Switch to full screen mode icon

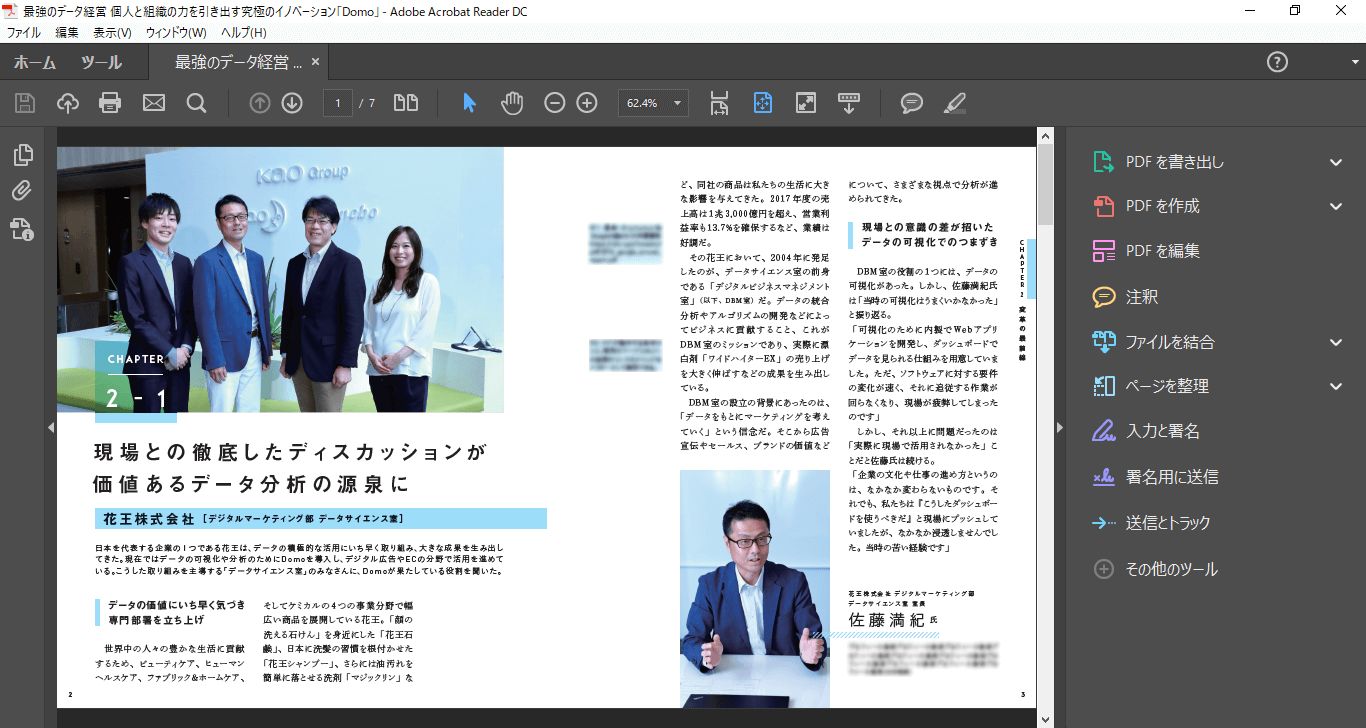click(x=806, y=102)
